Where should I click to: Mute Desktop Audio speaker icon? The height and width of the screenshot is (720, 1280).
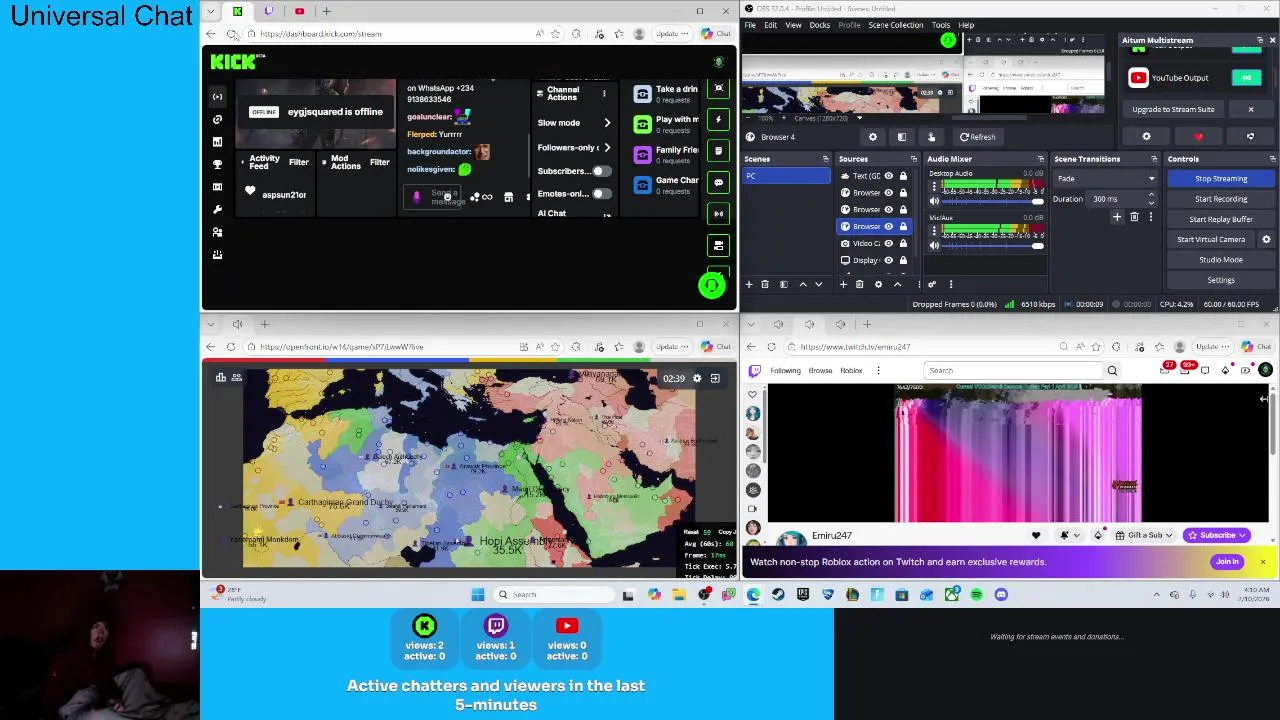[x=934, y=201]
